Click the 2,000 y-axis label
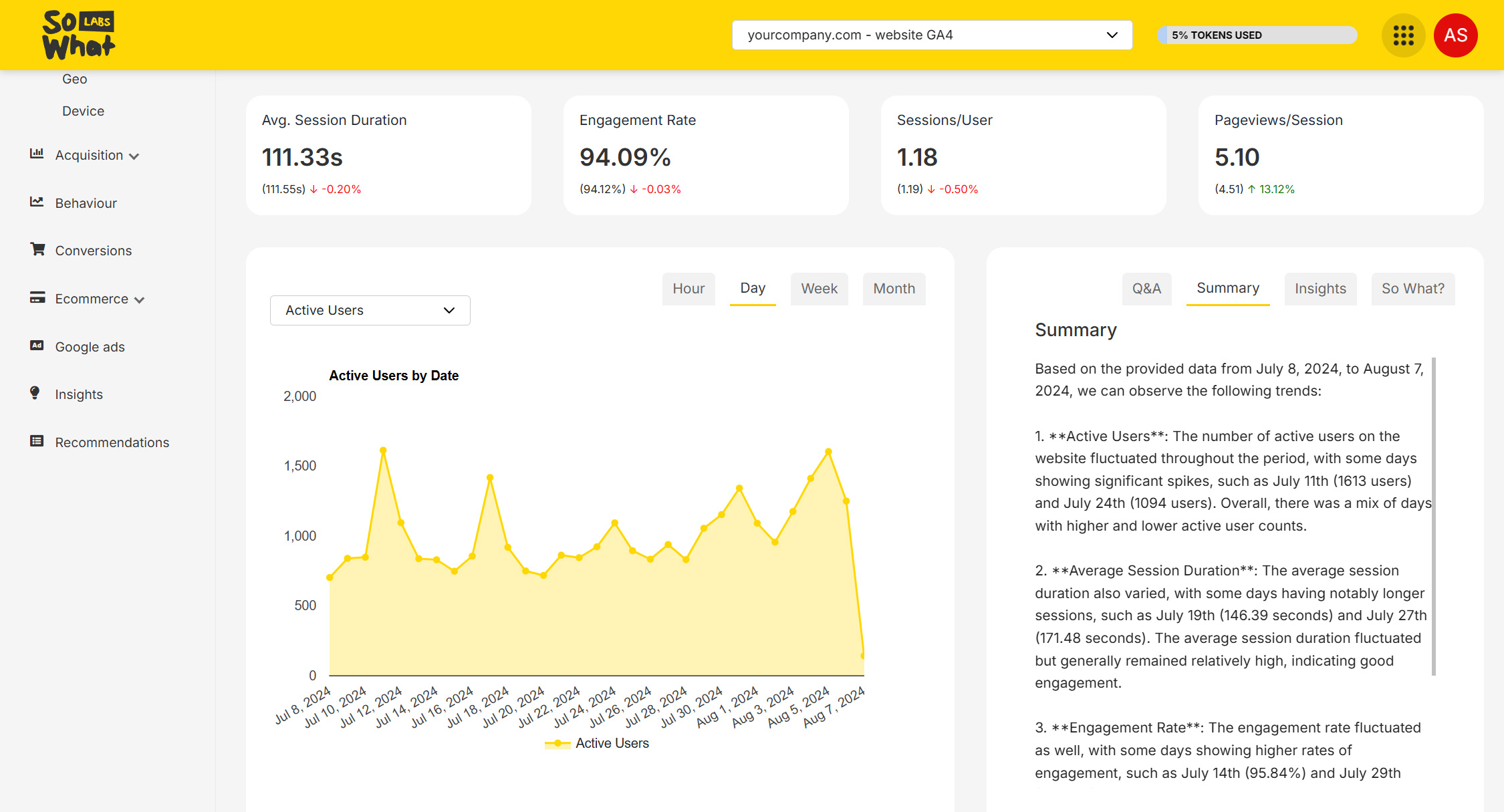Image resolution: width=1504 pixels, height=812 pixels. tap(299, 396)
